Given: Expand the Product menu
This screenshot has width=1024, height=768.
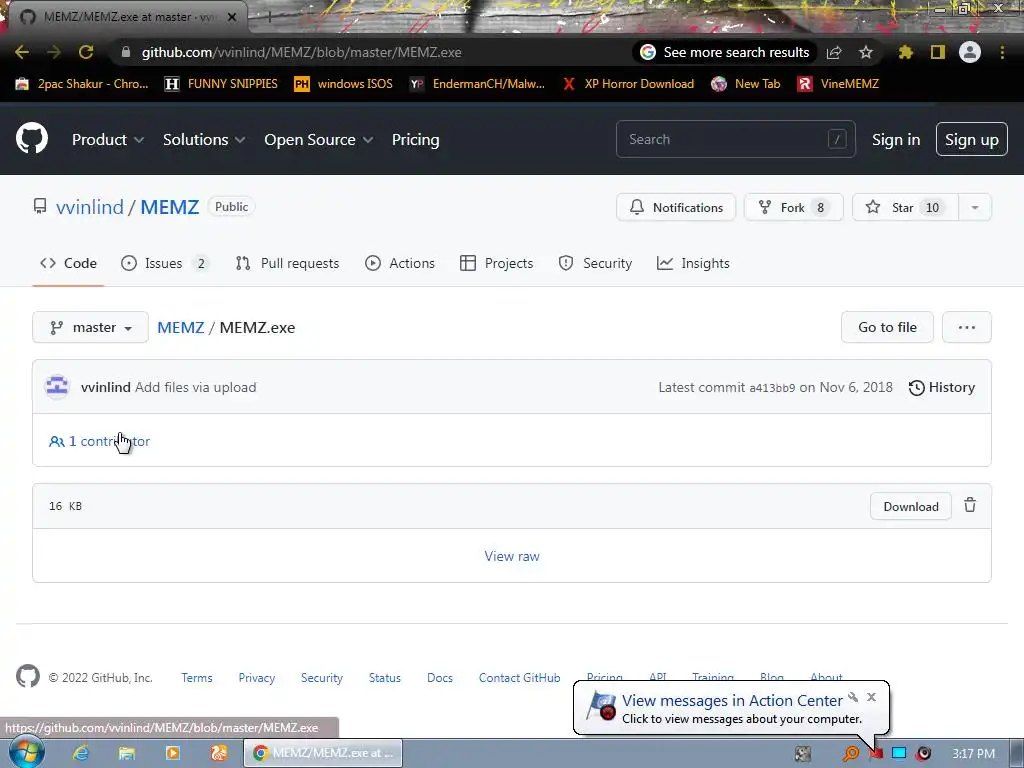Looking at the screenshot, I should (108, 140).
